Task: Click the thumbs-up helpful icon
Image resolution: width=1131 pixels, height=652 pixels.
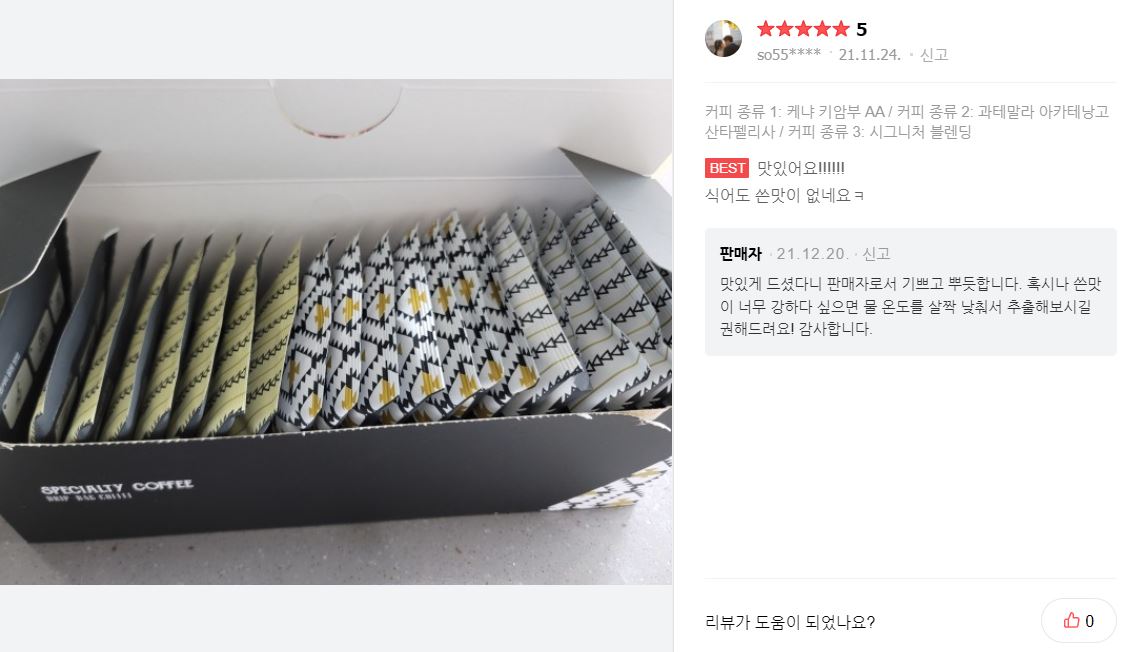Action: [1072, 620]
